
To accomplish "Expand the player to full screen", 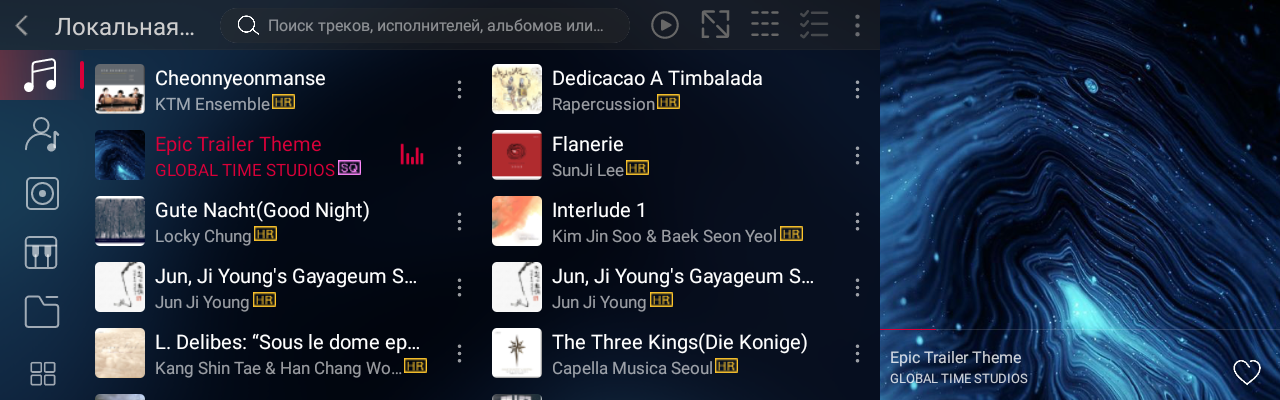I will [715, 26].
